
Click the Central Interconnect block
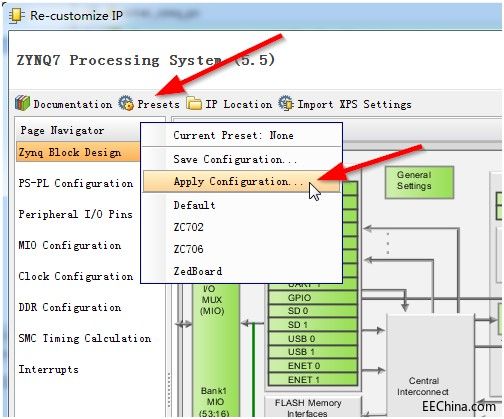[430, 366]
